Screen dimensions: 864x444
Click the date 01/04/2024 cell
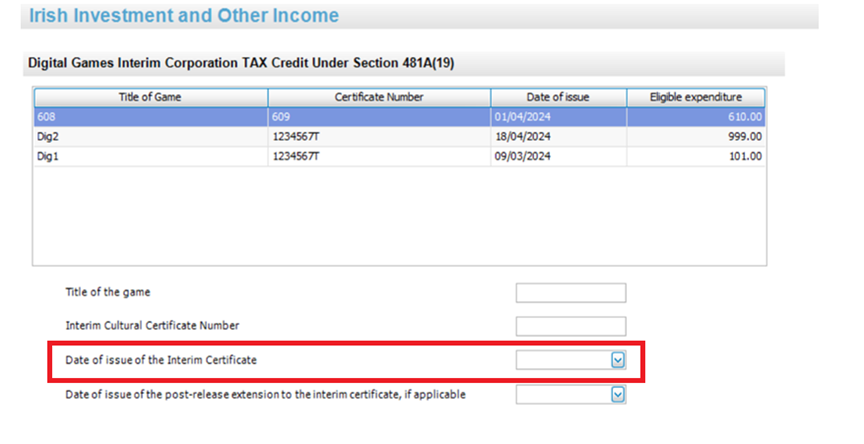point(558,117)
